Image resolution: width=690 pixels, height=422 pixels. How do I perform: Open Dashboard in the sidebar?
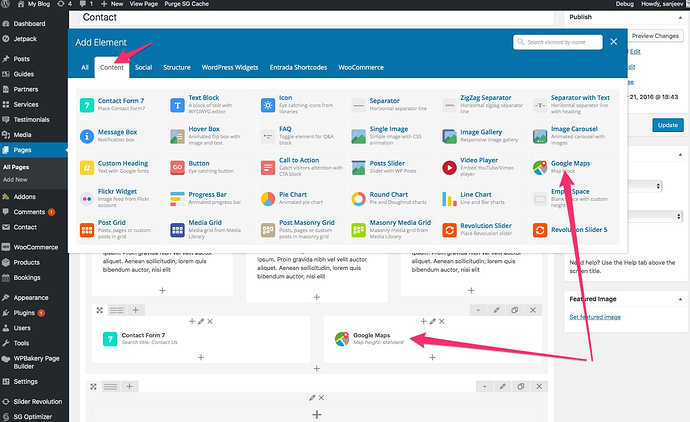coord(29,23)
